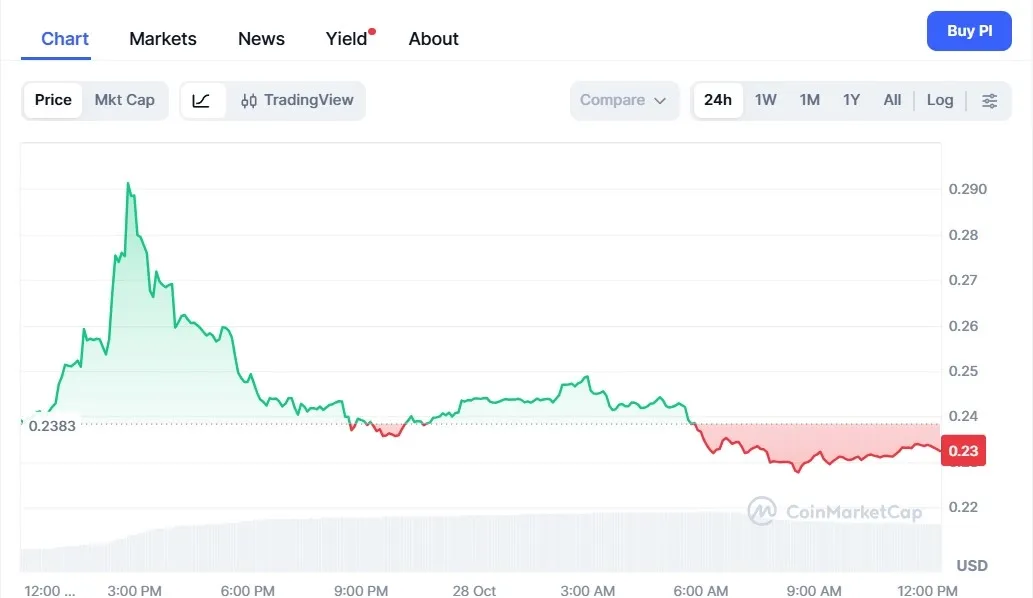1033x598 pixels.
Task: Select the 1M timeframe
Action: [809, 100]
